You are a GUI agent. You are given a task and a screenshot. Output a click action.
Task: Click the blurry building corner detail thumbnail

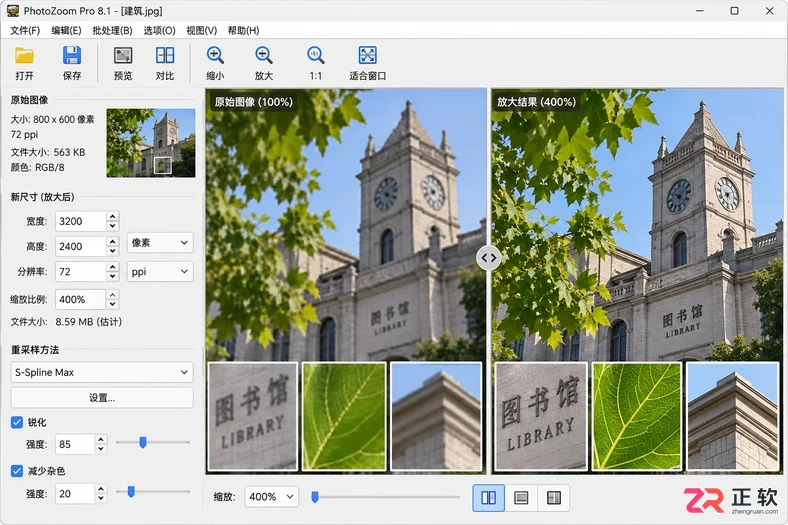pyautogui.click(x=436, y=416)
